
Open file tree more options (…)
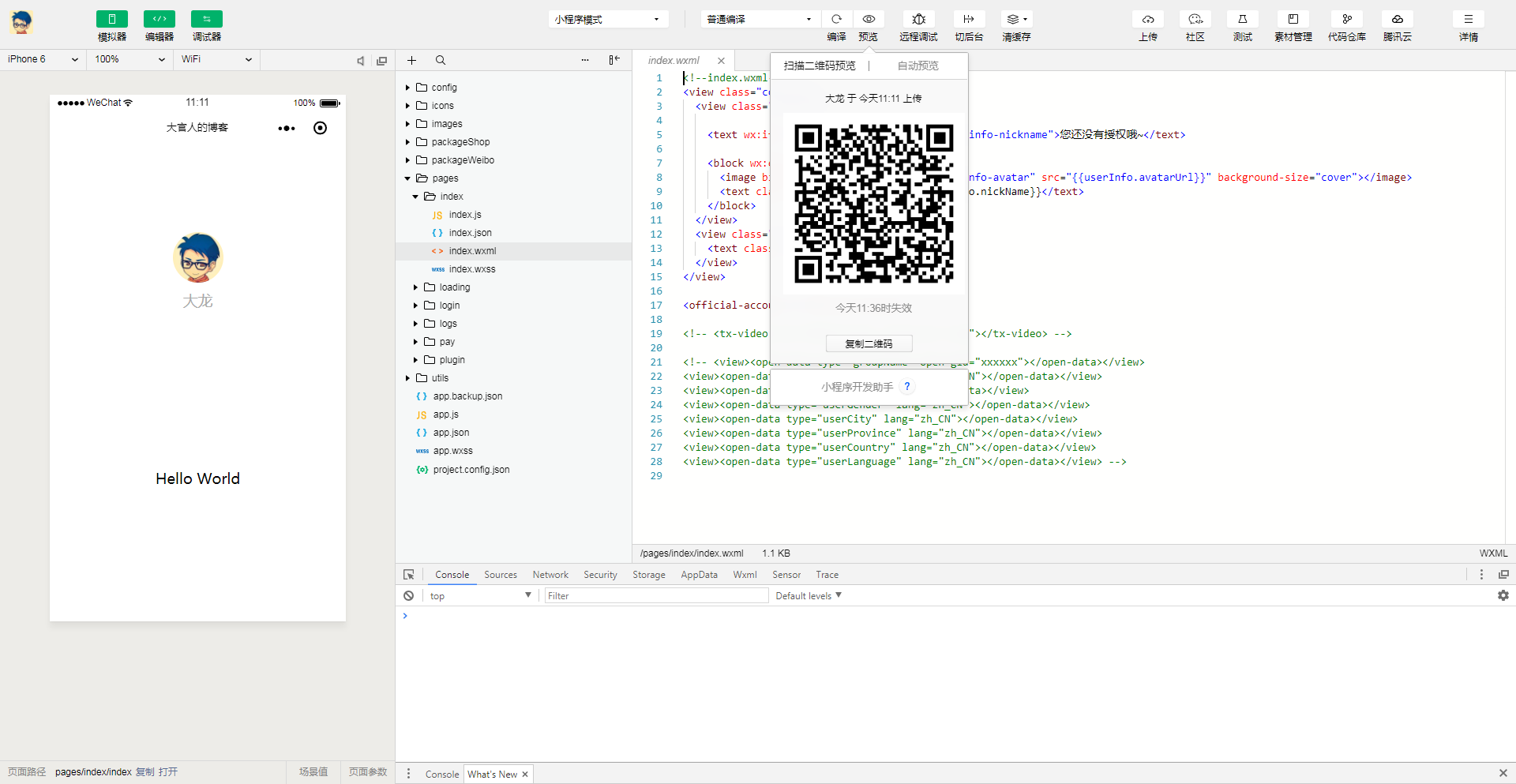[585, 60]
